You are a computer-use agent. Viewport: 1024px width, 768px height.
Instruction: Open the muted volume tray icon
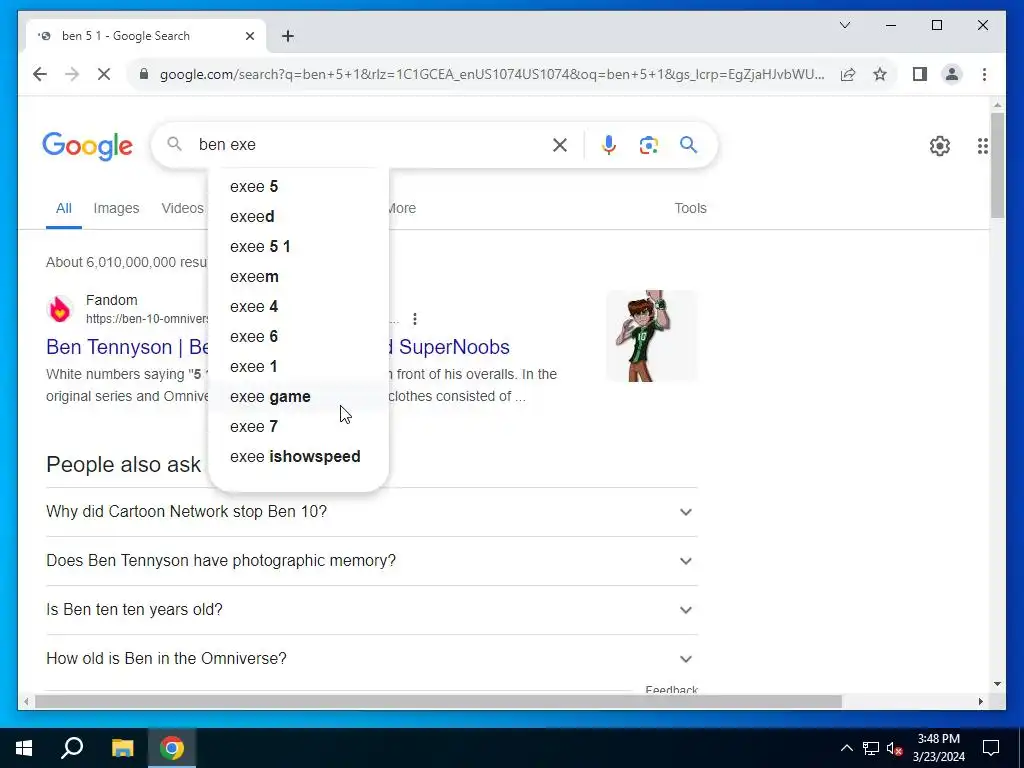tap(895, 748)
